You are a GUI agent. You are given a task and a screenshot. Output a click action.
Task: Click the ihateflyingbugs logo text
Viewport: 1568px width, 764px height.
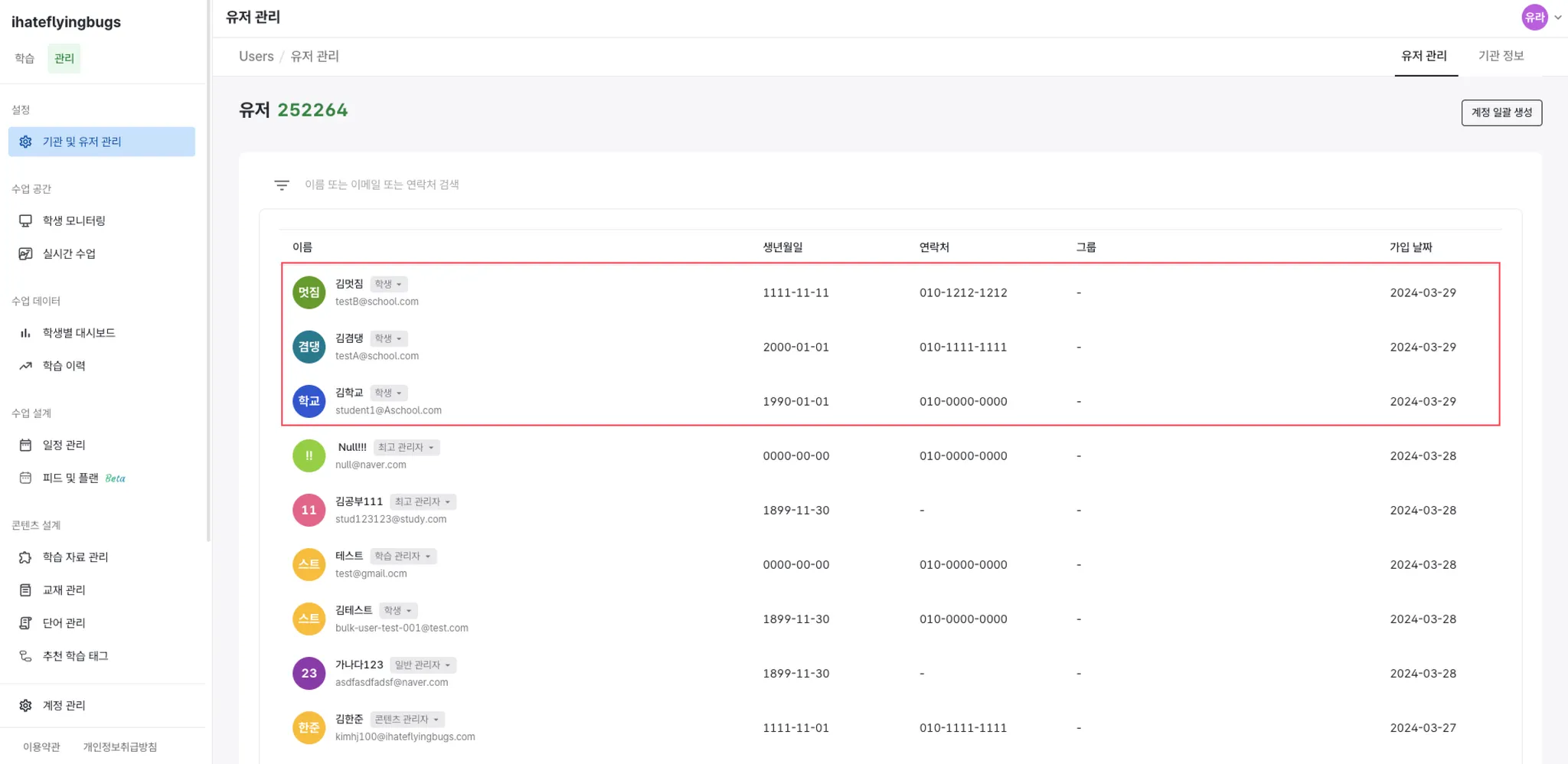66,22
